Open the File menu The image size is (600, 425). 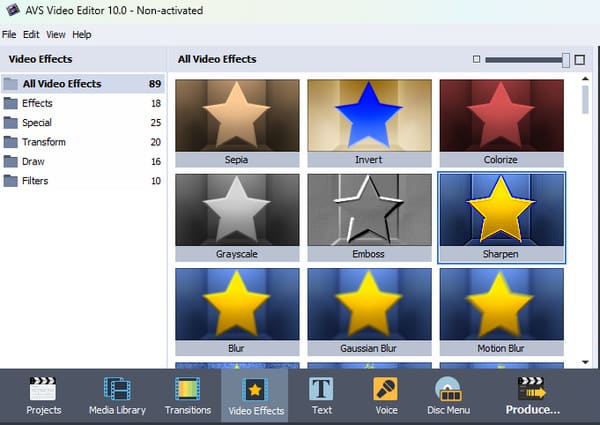pyautogui.click(x=9, y=34)
